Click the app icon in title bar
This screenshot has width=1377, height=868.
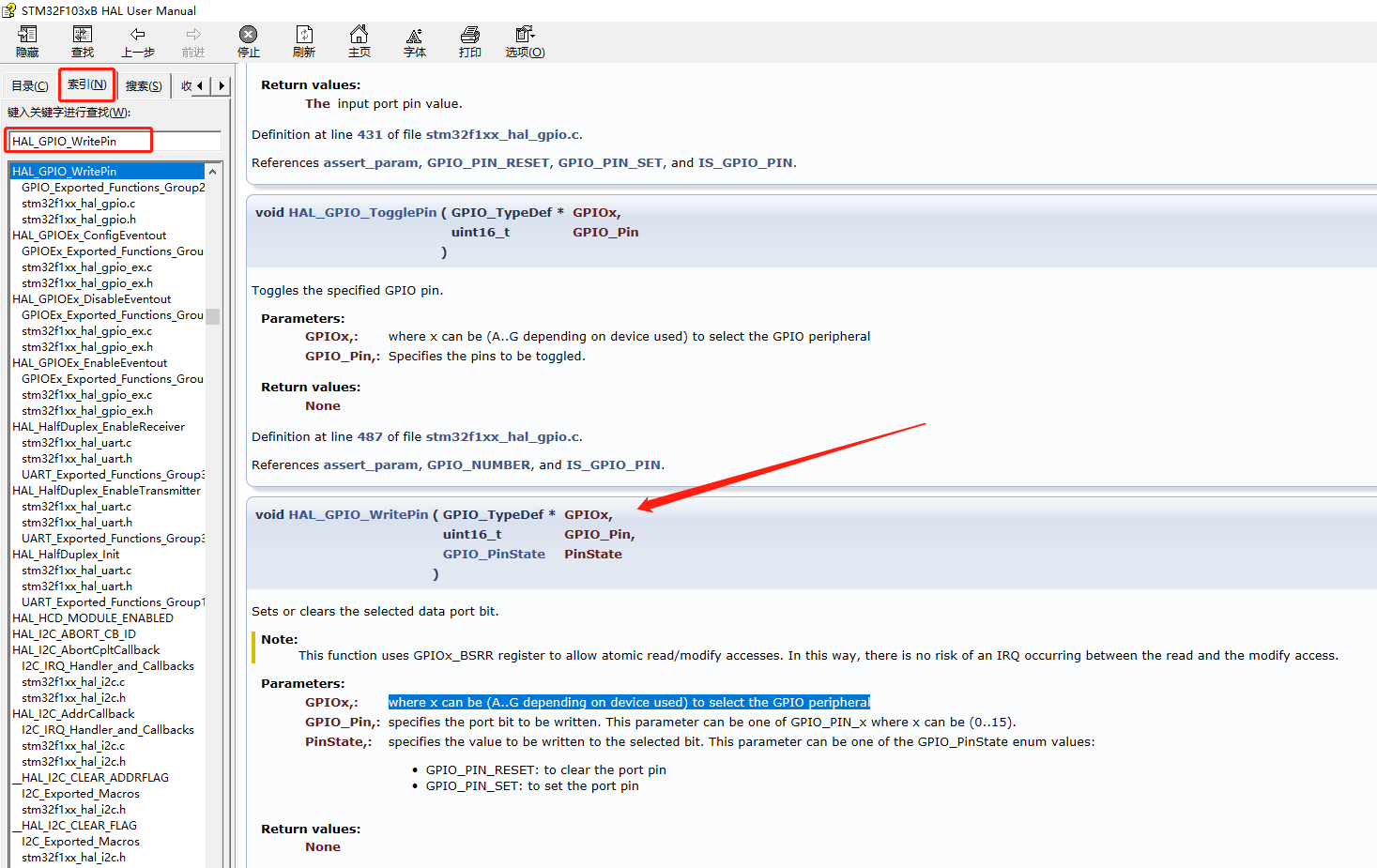[9, 10]
